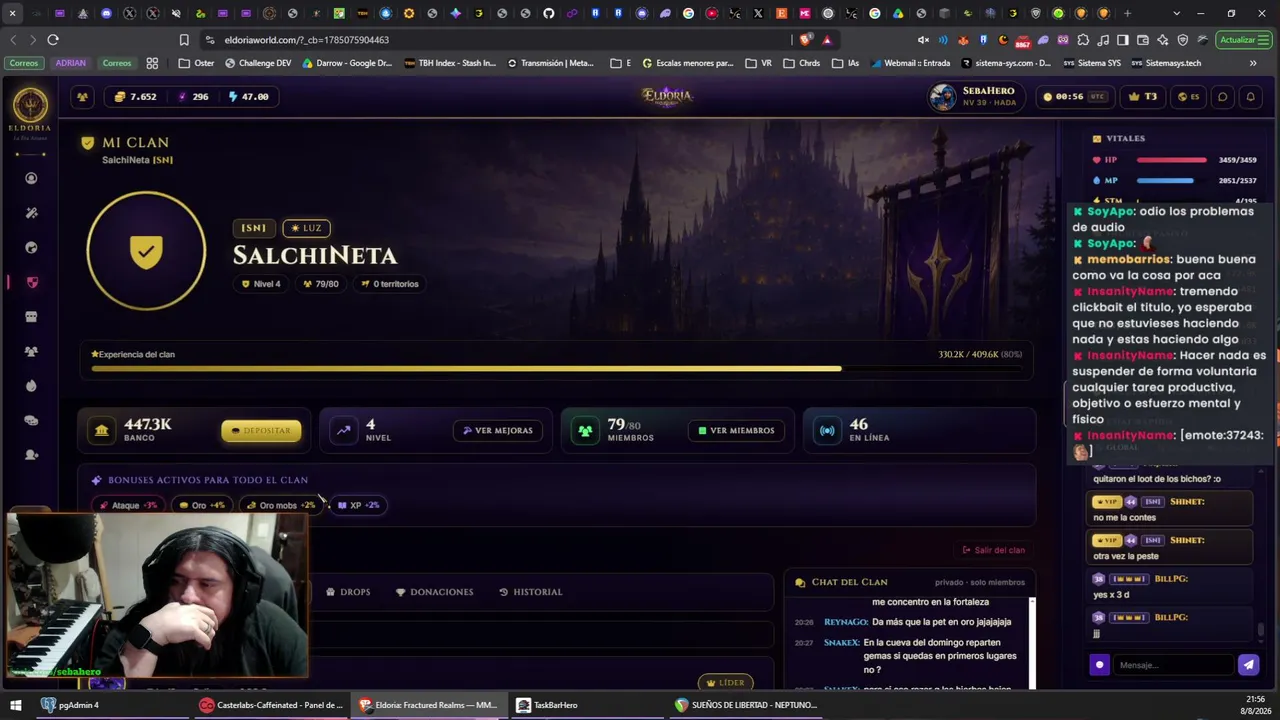Screen dimensions: 1280x720
Task: Open the Webmail :: Entrada bookmark
Action: (x=910, y=63)
